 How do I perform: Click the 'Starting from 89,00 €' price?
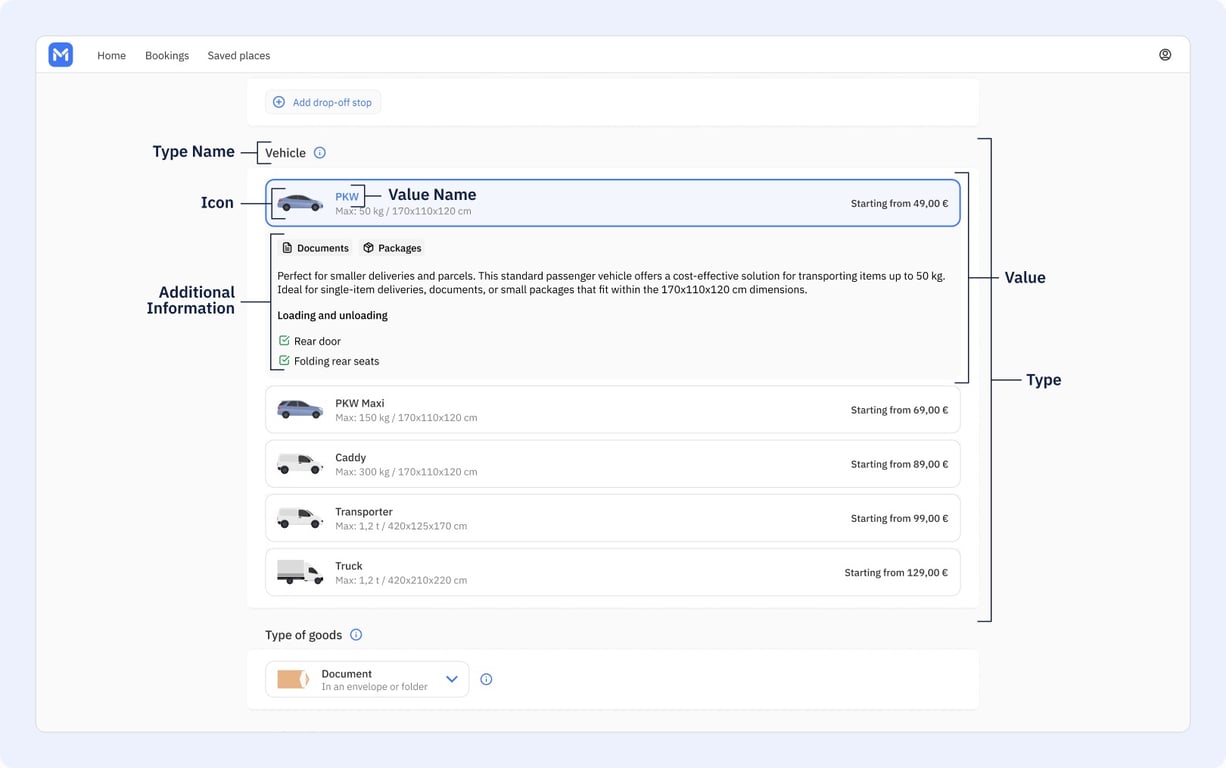[899, 464]
